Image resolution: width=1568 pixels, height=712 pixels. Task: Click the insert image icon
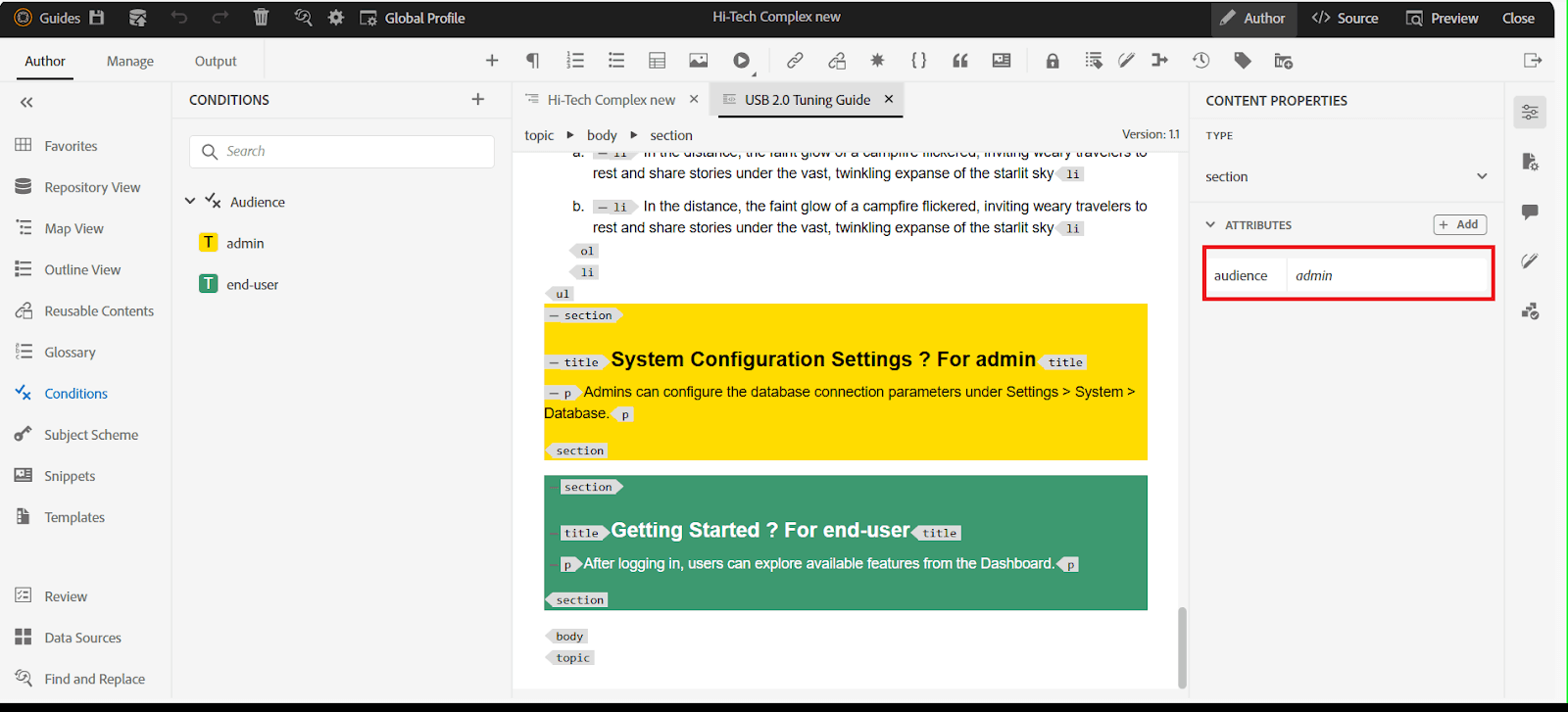698,61
